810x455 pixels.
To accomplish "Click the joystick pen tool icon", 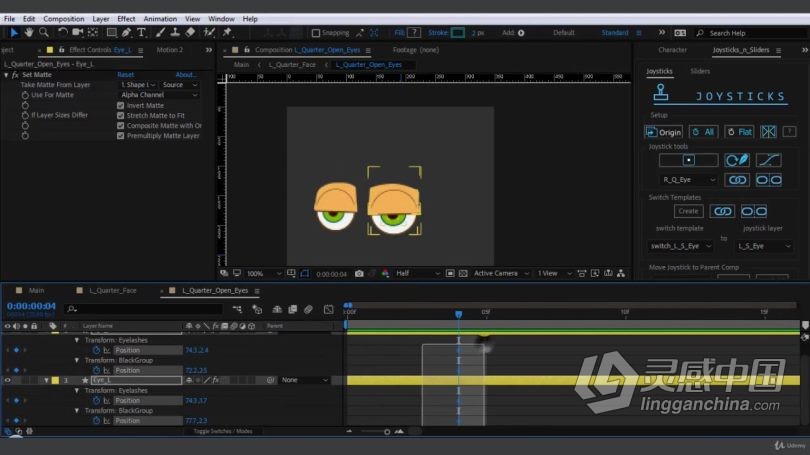I will 737,160.
